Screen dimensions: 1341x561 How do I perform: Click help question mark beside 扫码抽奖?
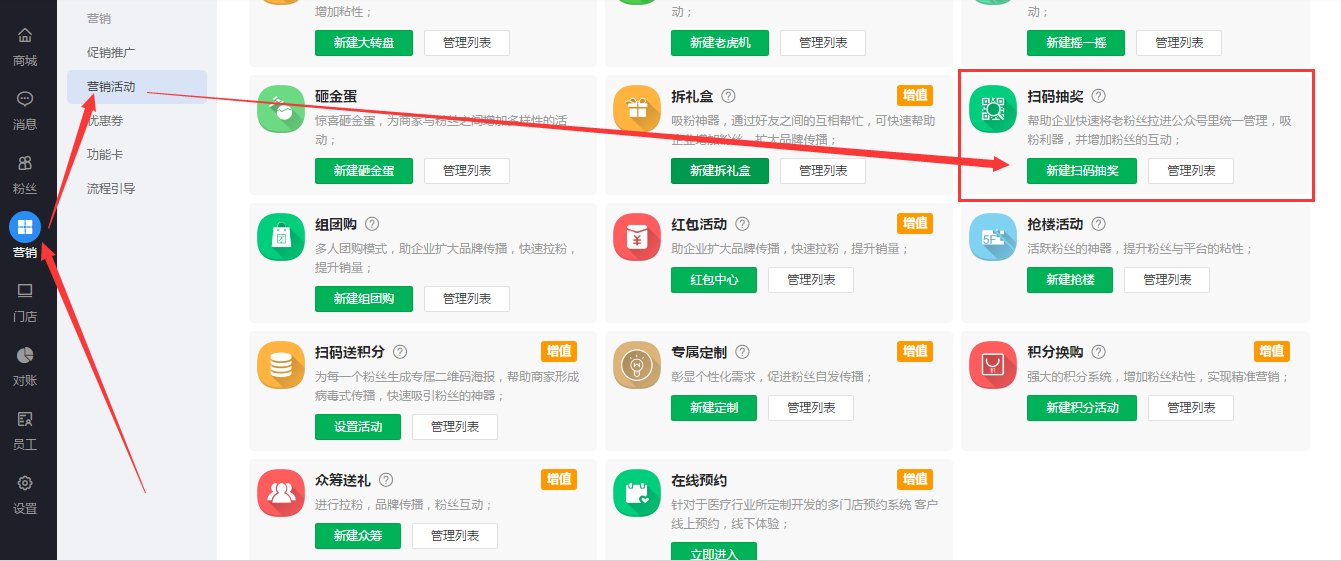click(1098, 96)
